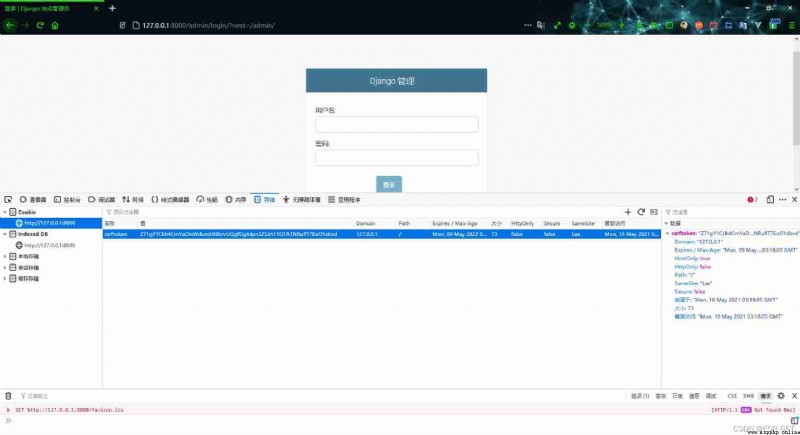Screen dimensions: 800x435
Task: Switch to the Inspector tab in DevTools
Action: [33, 199]
